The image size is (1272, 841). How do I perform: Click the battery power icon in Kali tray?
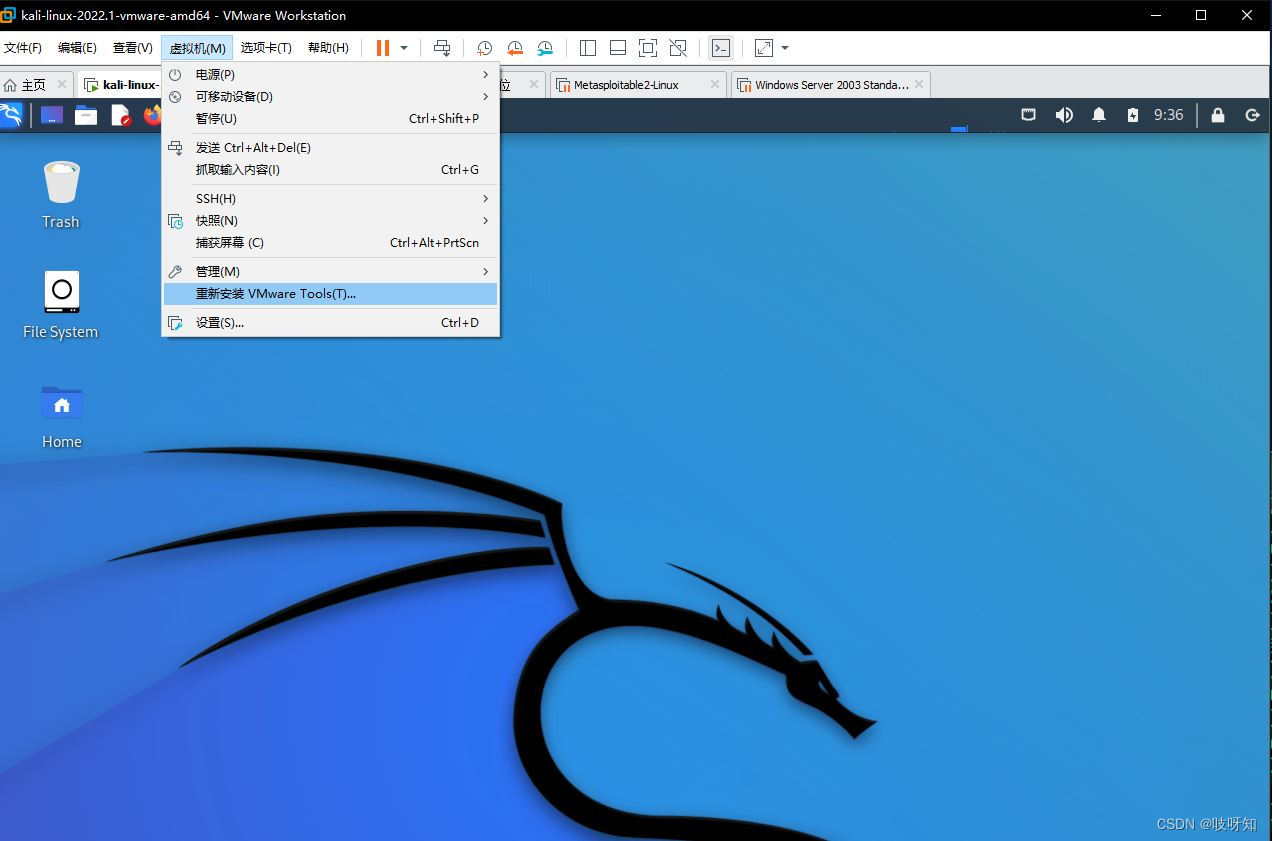[1132, 115]
